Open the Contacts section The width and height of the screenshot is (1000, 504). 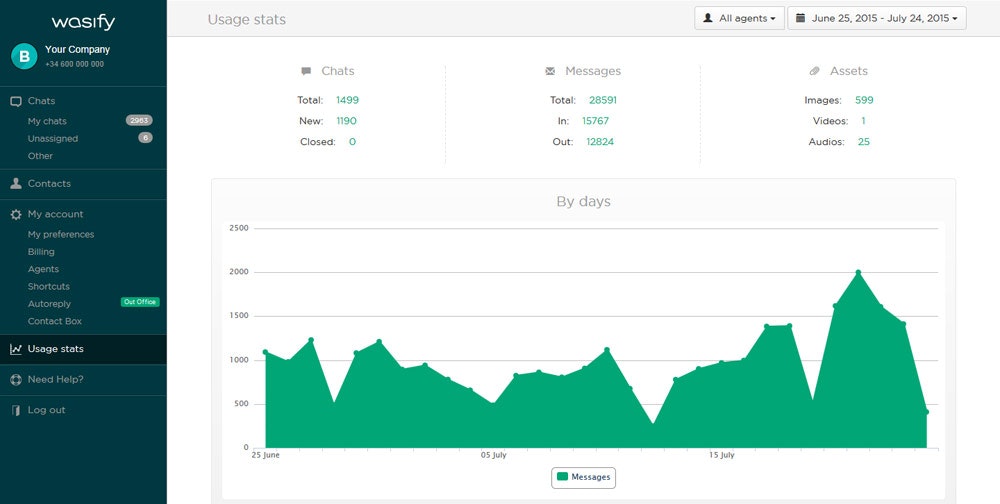(x=49, y=184)
